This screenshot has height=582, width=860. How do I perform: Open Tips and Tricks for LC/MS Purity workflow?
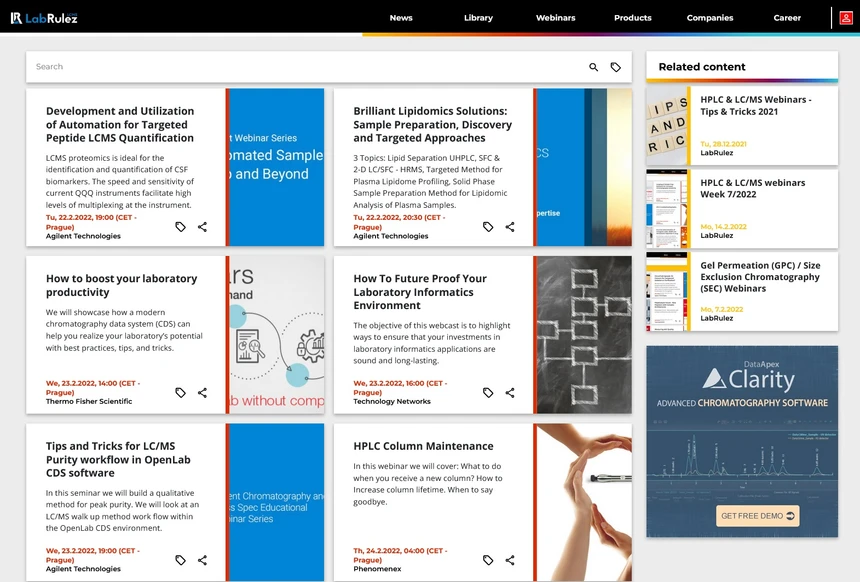[x=118, y=460]
